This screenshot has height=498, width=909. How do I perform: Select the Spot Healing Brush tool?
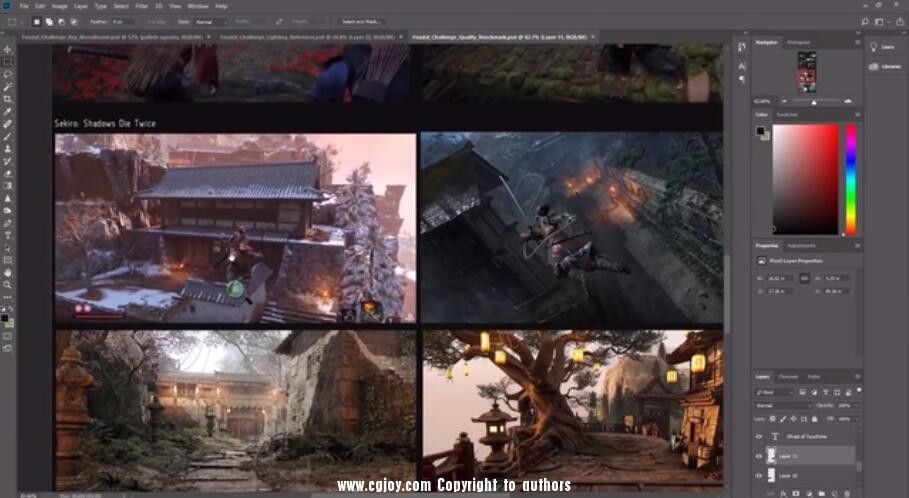coord(8,124)
